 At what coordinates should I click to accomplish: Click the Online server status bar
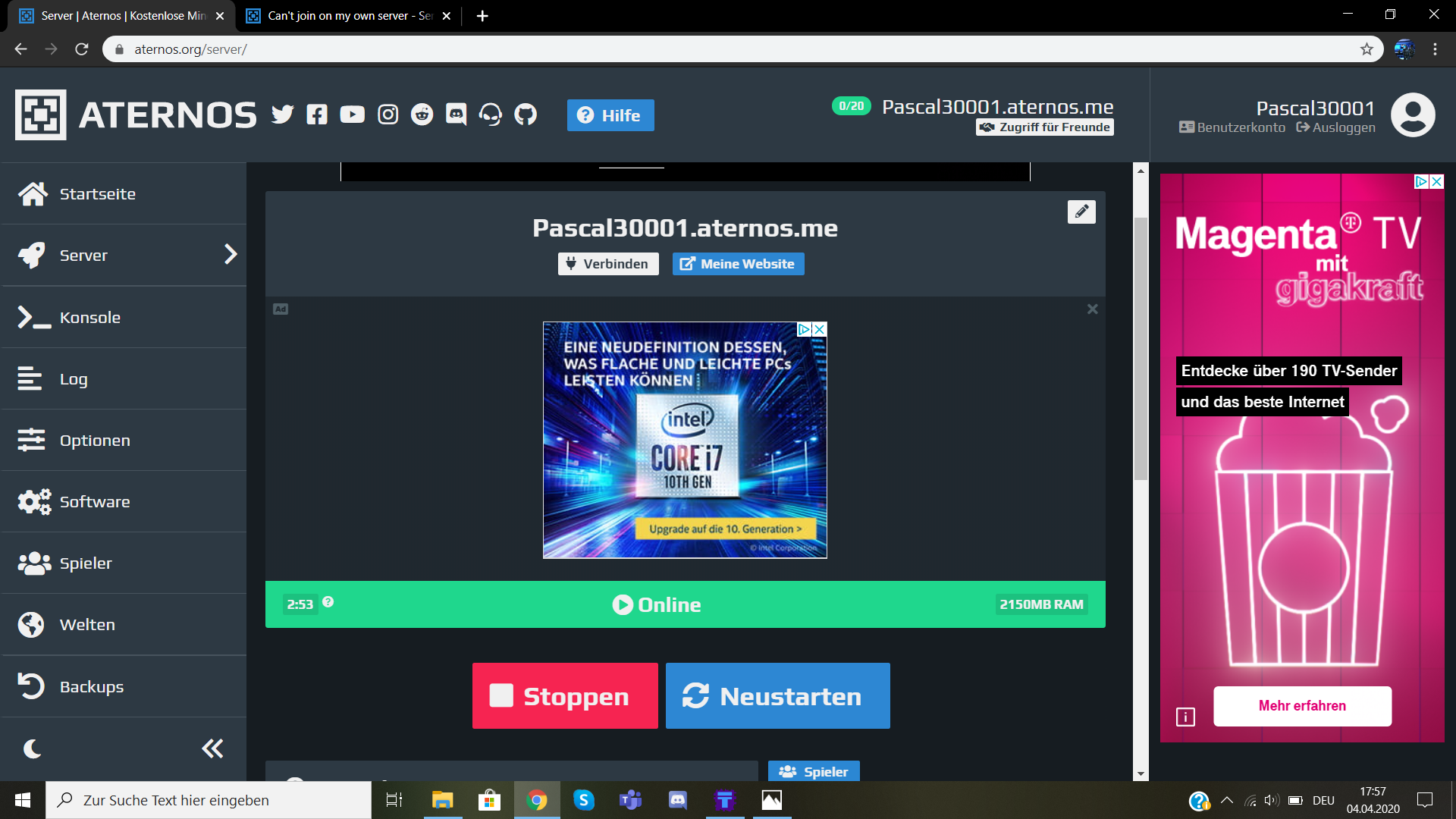pos(686,604)
